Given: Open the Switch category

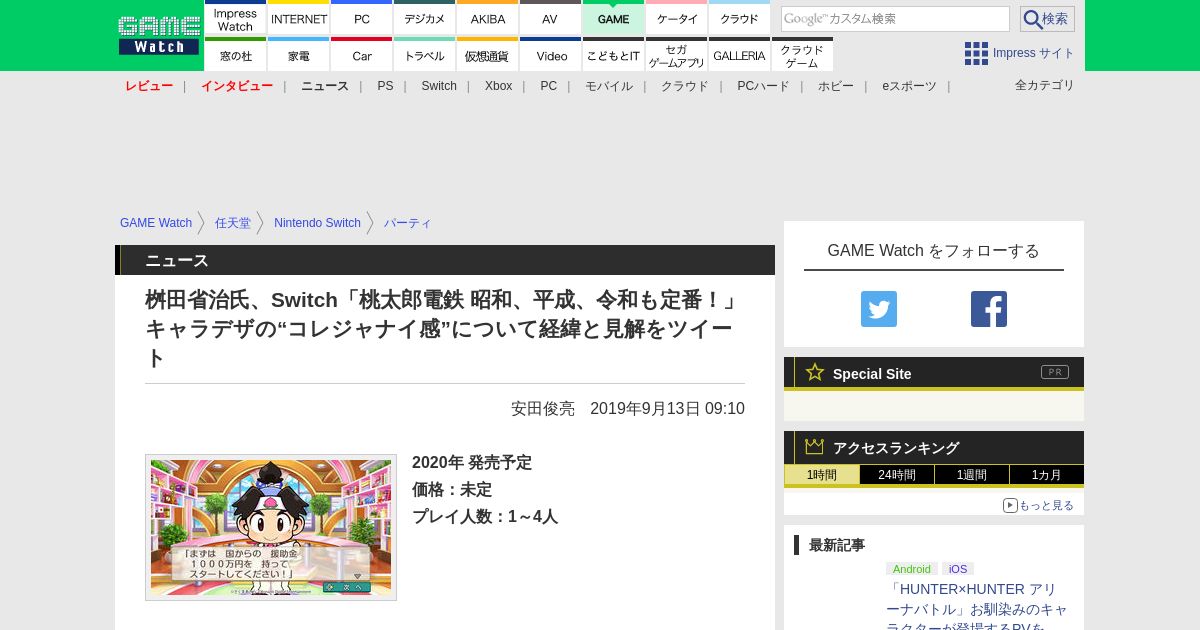Looking at the screenshot, I should click(x=439, y=86).
